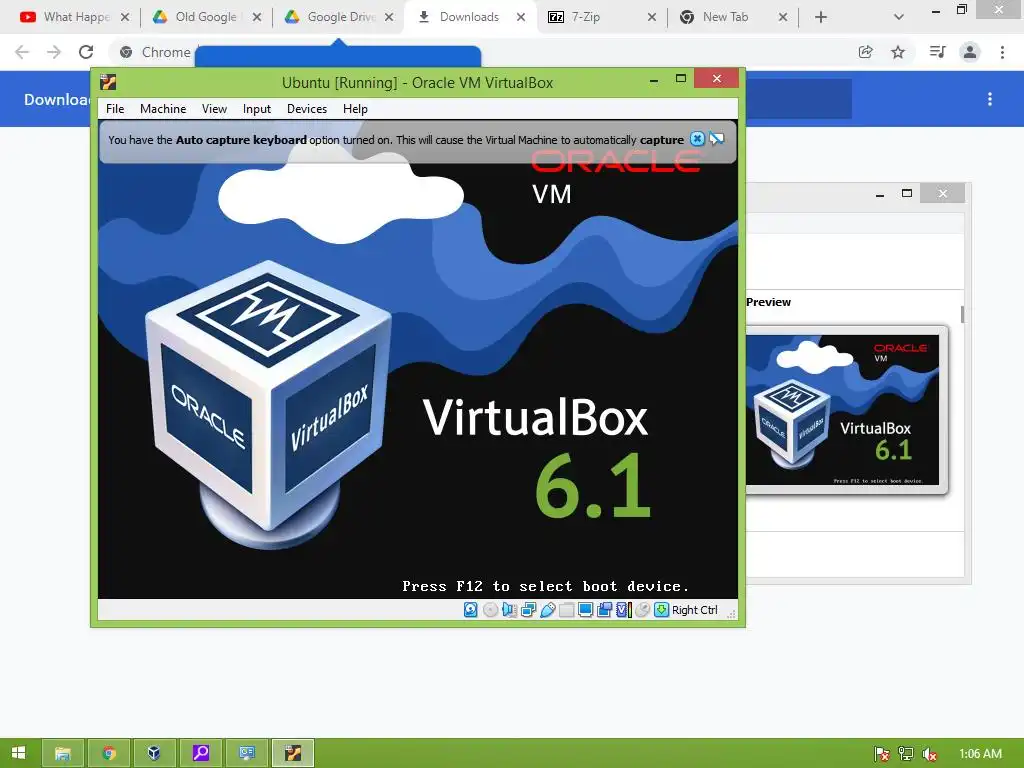
Task: Click the mouse integration status icon
Action: click(x=643, y=610)
